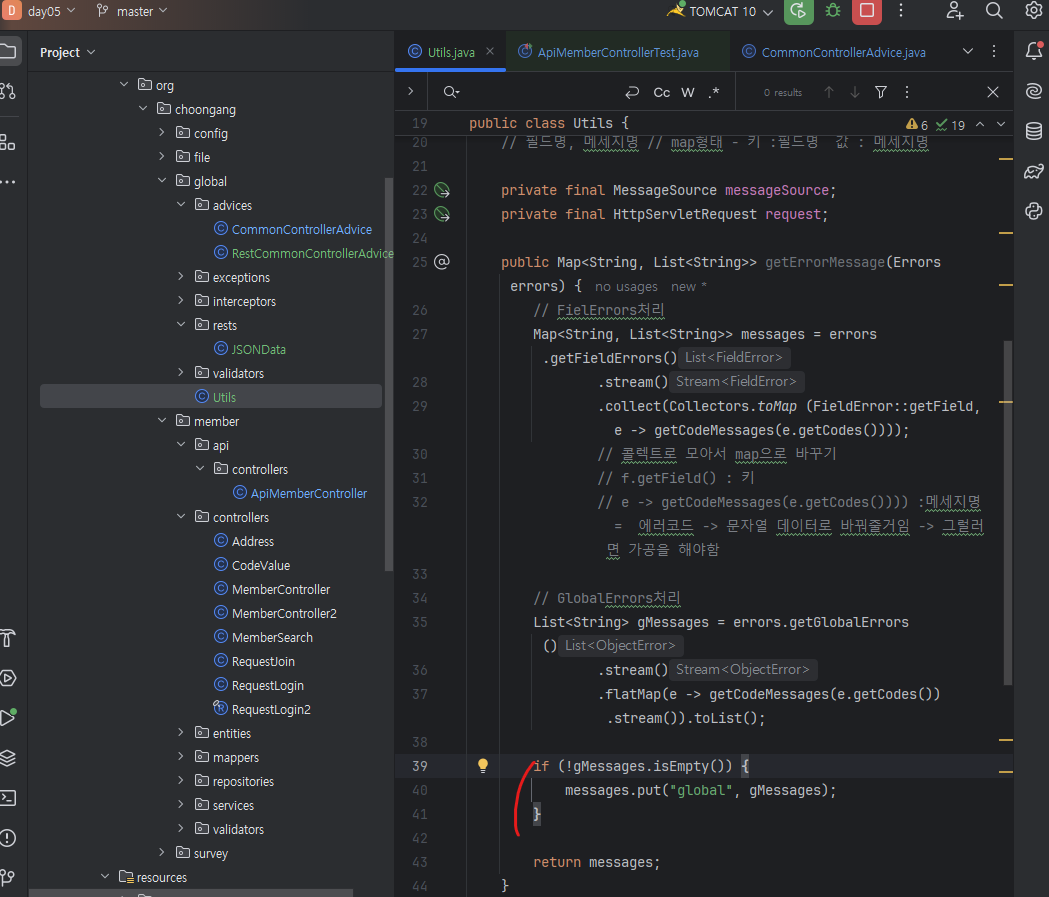Click the @ gutter icon on line 25
The width and height of the screenshot is (1049, 897).
coord(442,262)
